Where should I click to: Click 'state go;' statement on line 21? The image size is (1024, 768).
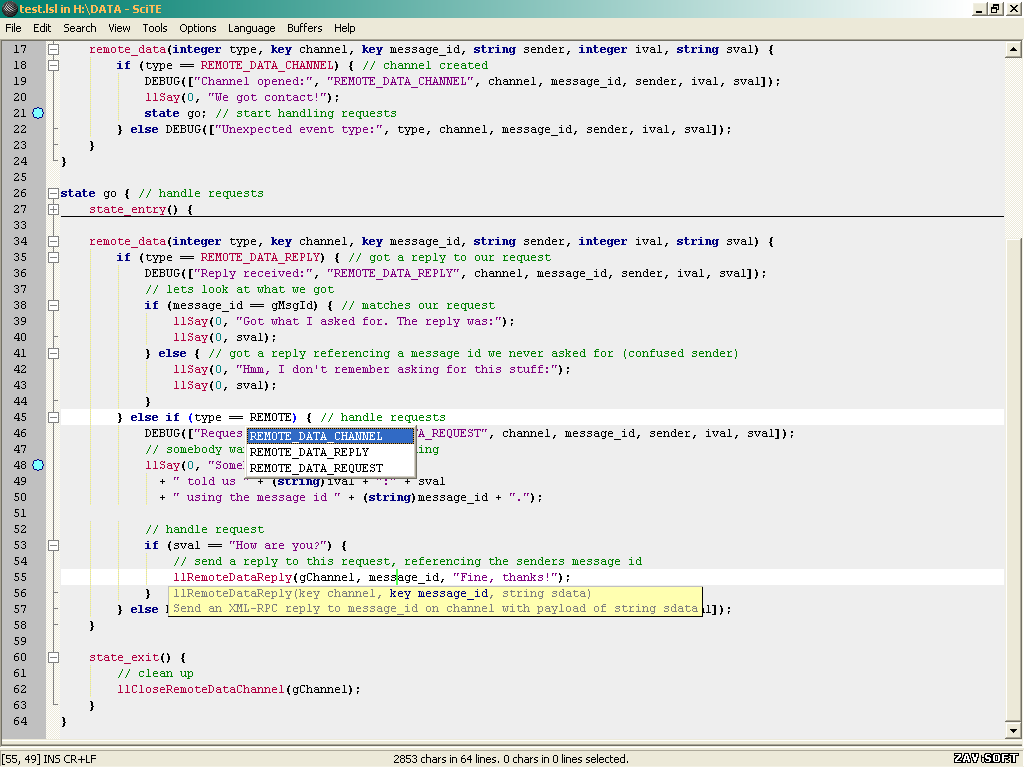tap(176, 113)
